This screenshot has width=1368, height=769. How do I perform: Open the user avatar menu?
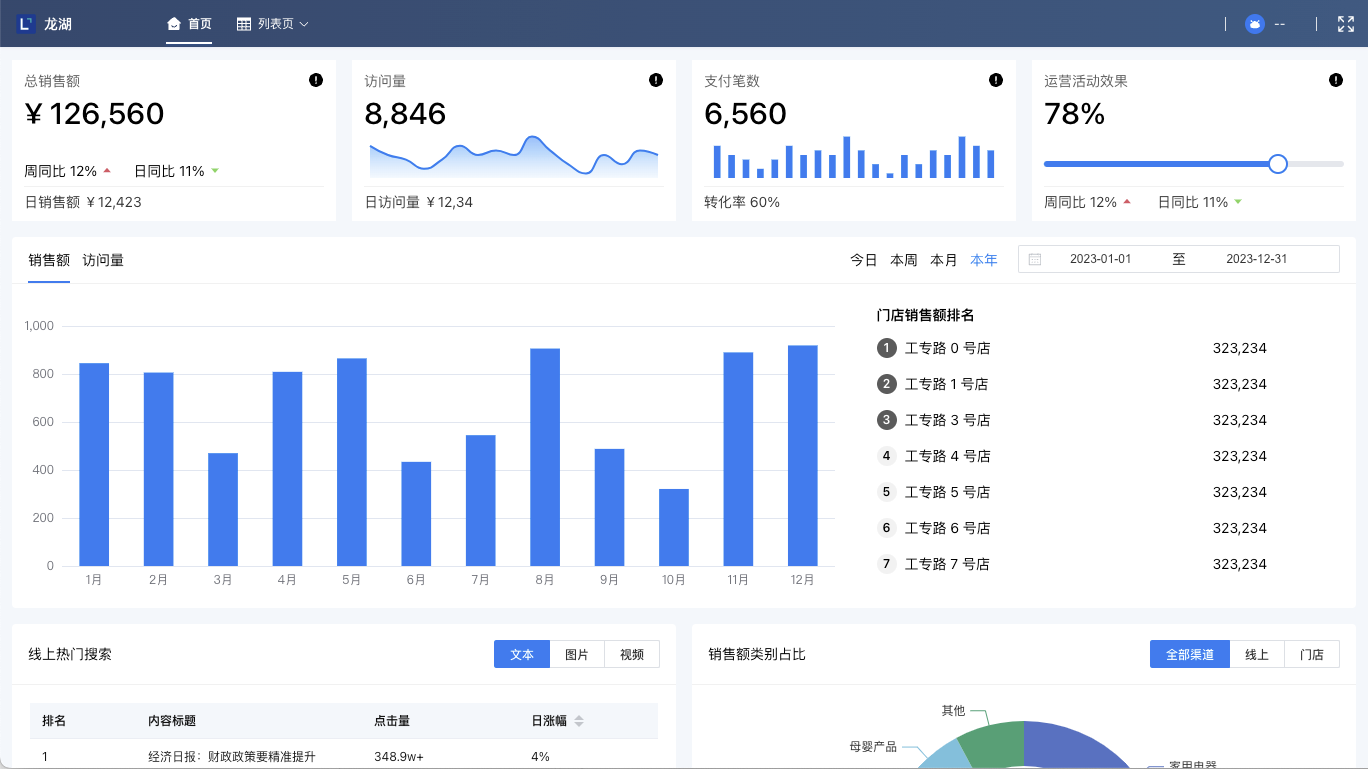point(1255,24)
